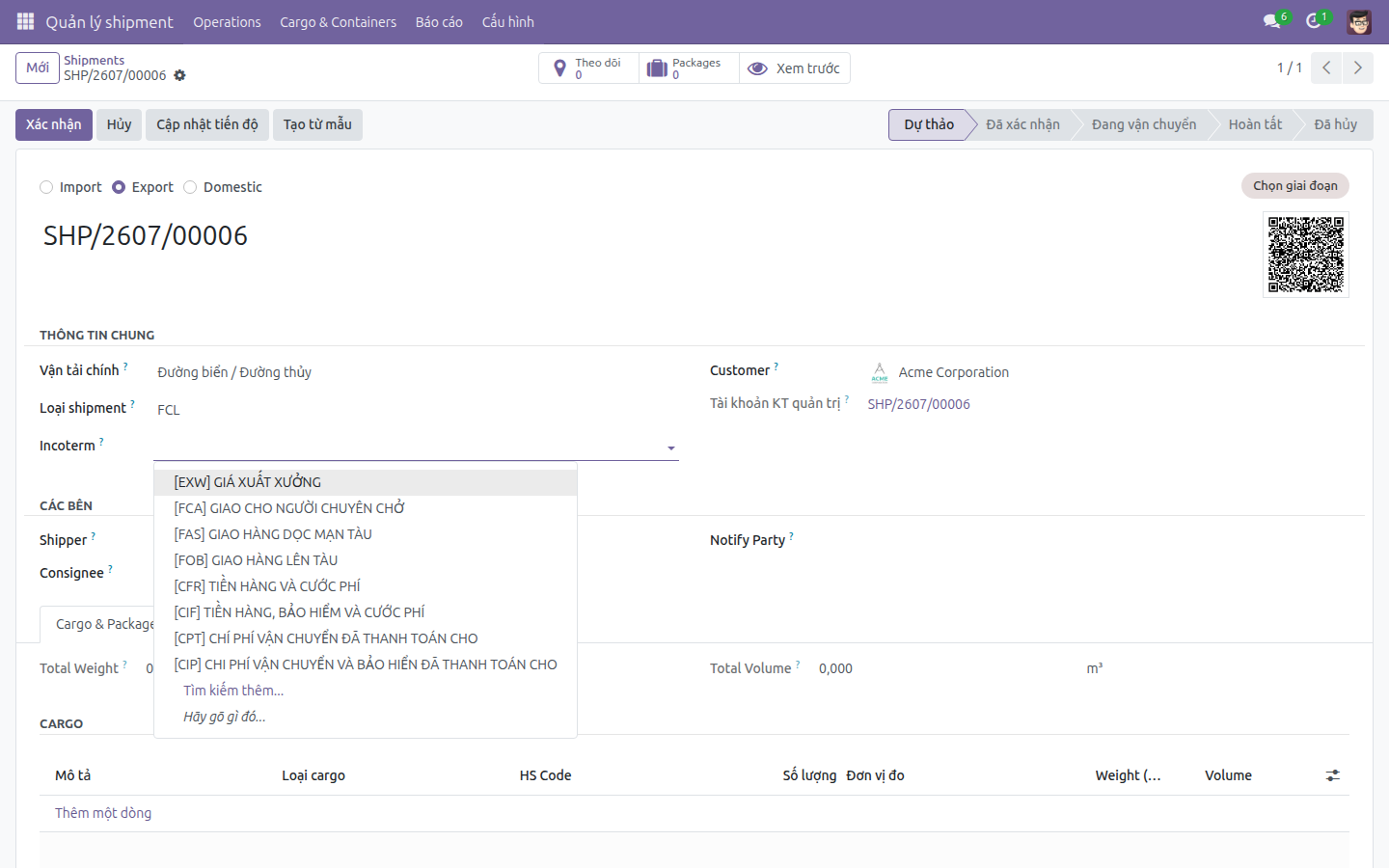Screen dimensions: 1389x868
Task: Open the apps grid menu icon
Action: click(25, 21)
